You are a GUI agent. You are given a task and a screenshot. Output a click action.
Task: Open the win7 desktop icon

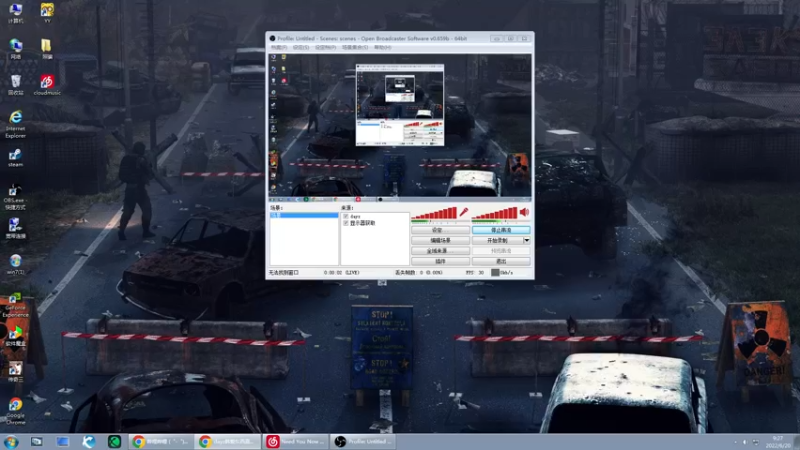click(15, 264)
